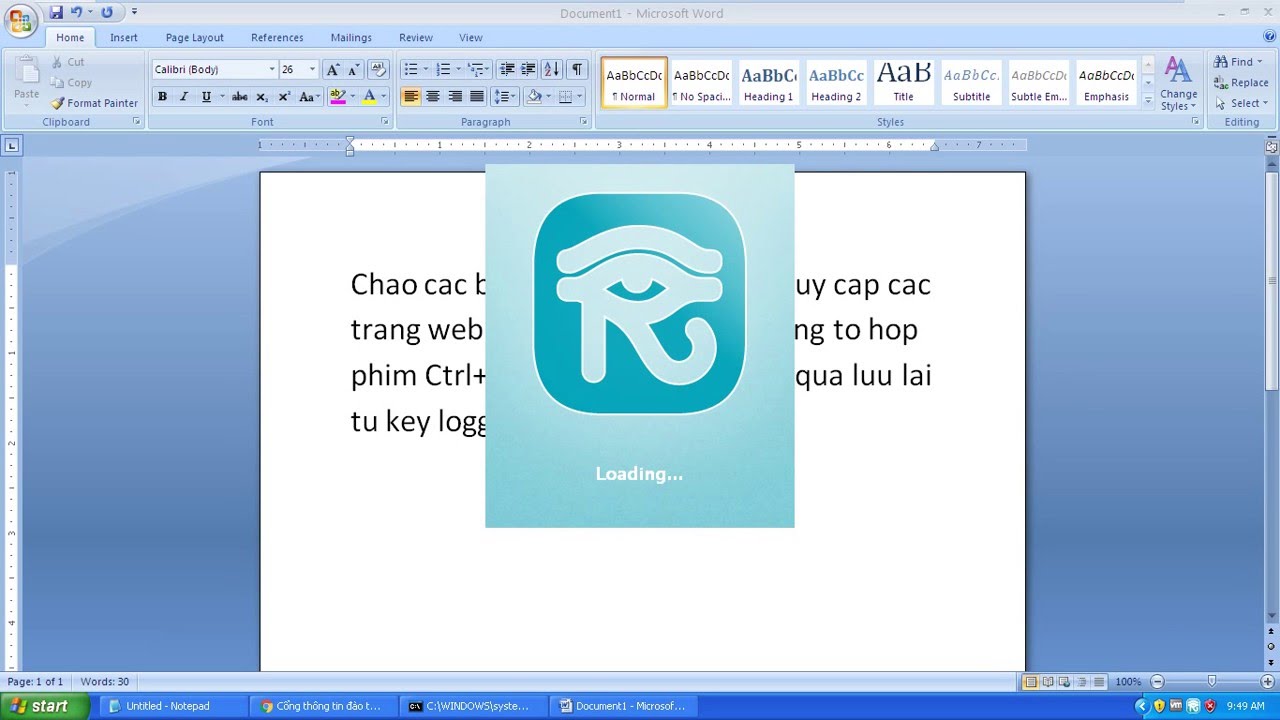Image resolution: width=1280 pixels, height=720 pixels.
Task: Open the font size dropdown
Action: [312, 70]
